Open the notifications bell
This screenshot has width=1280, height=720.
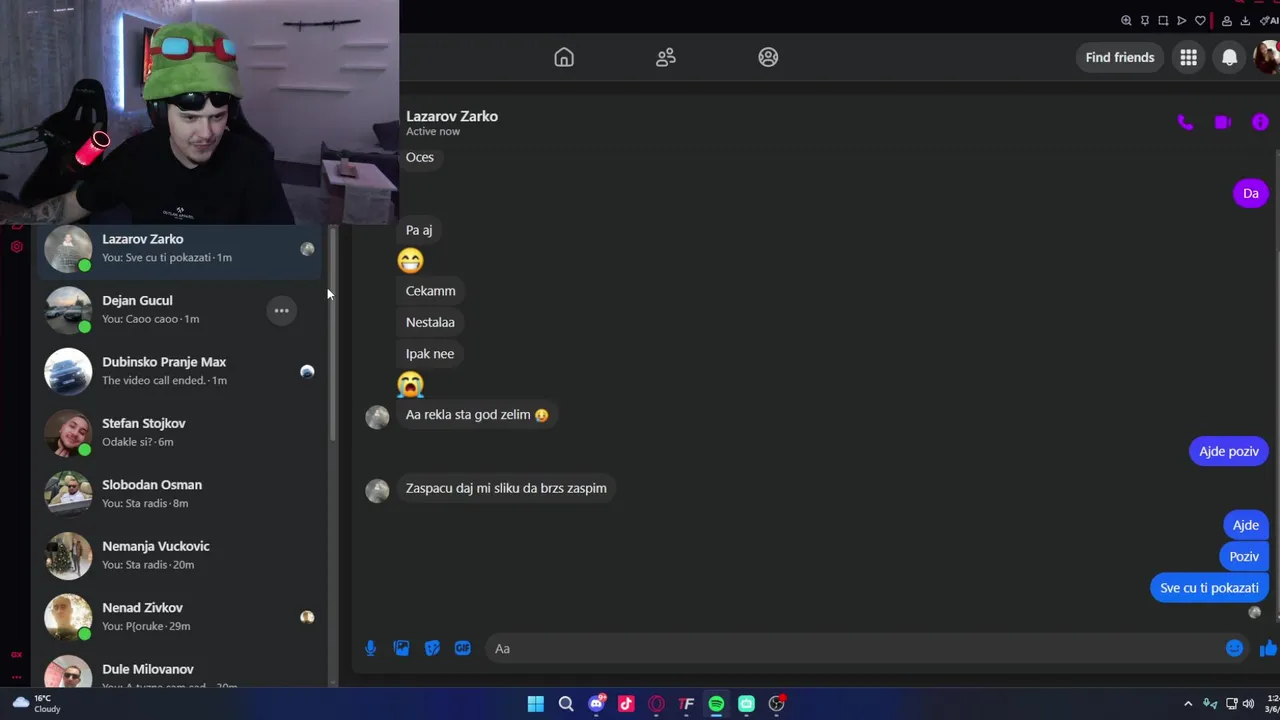click(x=1229, y=57)
